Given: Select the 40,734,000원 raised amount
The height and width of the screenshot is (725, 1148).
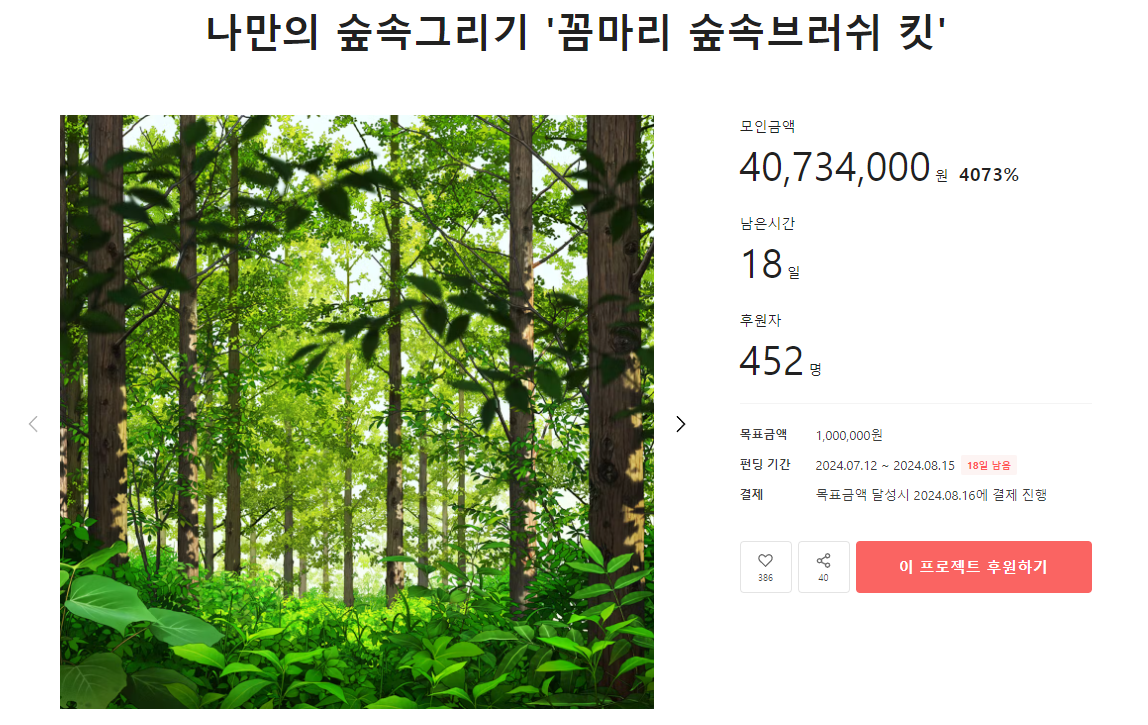Looking at the screenshot, I should click(x=843, y=168).
